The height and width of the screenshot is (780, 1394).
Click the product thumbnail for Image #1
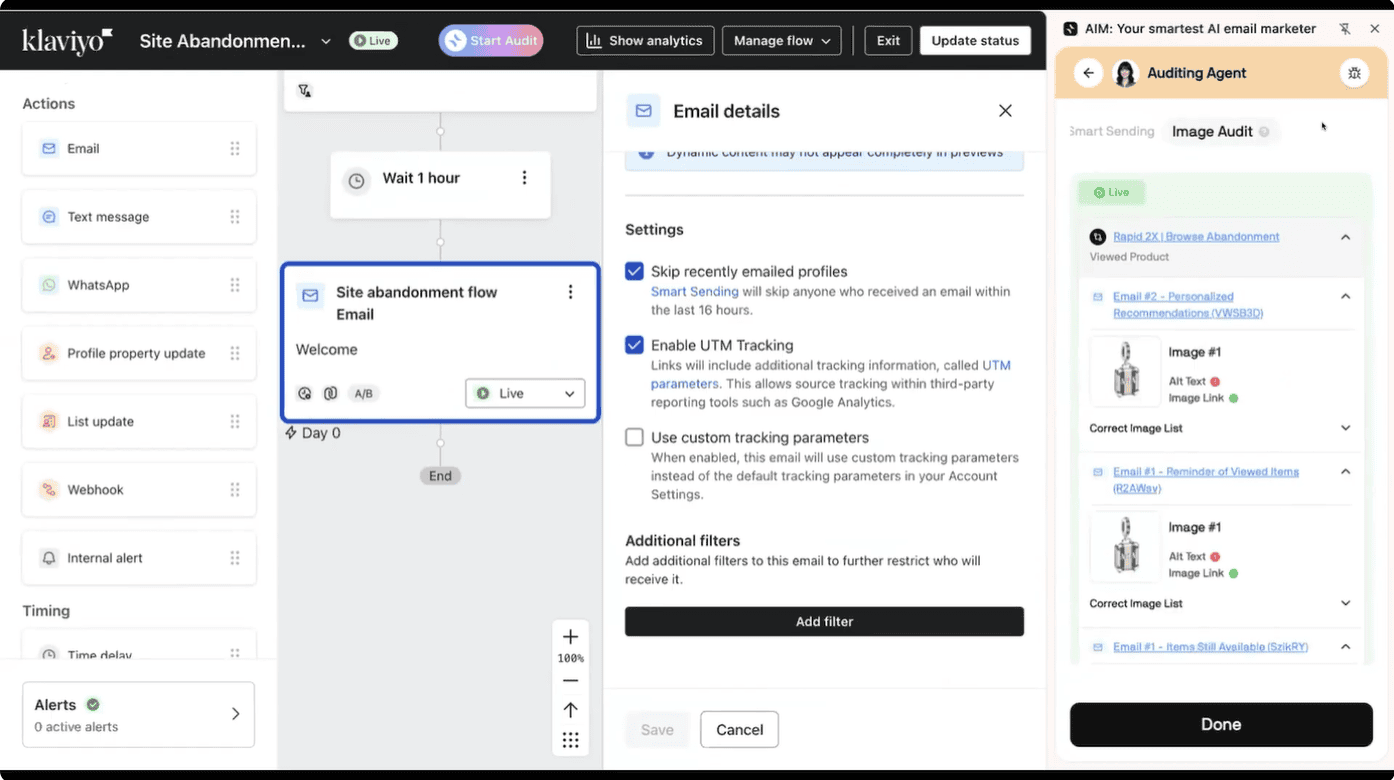[1125, 371]
